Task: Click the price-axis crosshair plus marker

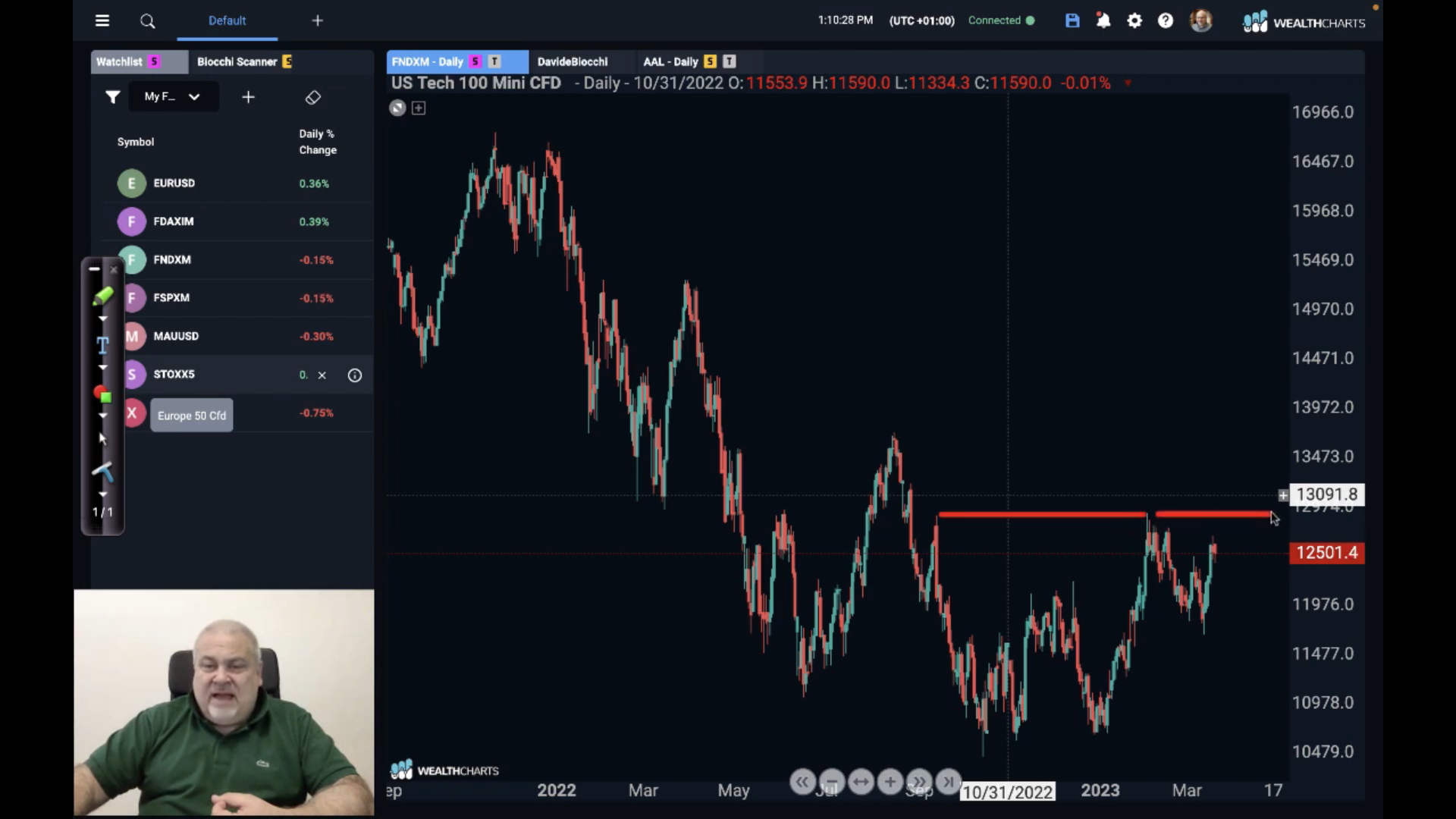Action: pyautogui.click(x=1283, y=495)
